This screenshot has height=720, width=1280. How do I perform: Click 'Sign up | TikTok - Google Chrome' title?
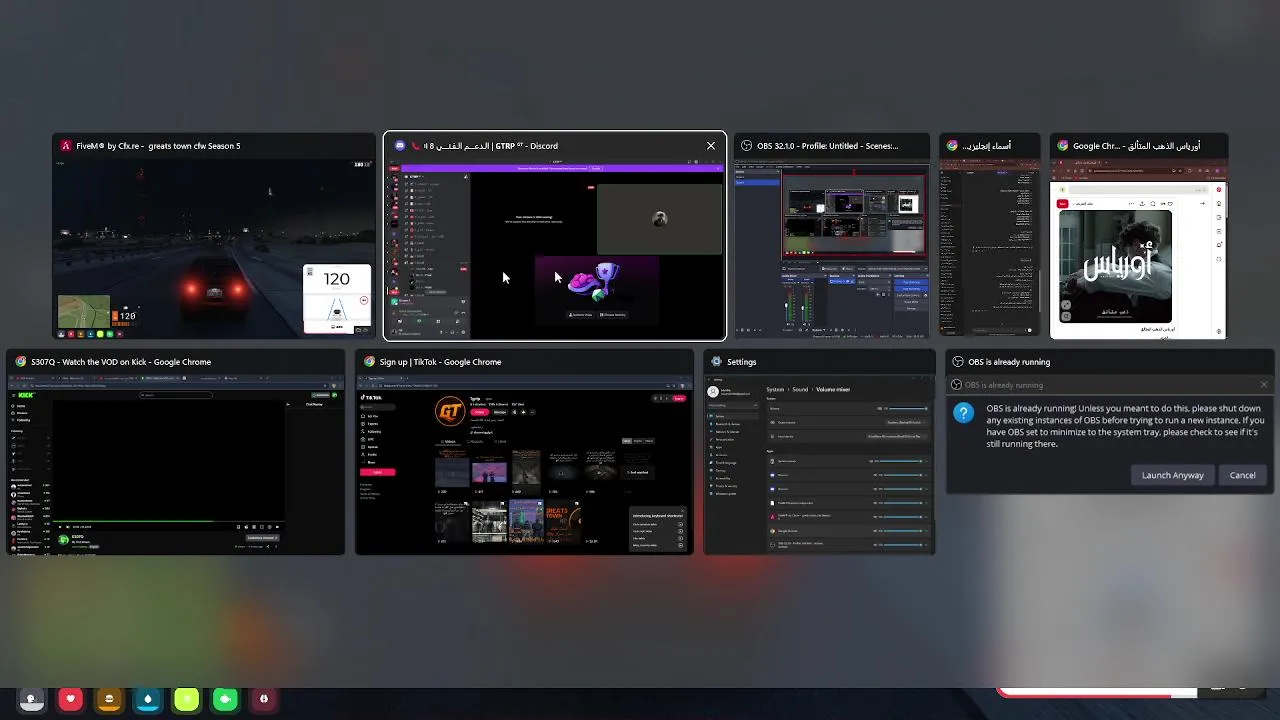tap(440, 362)
